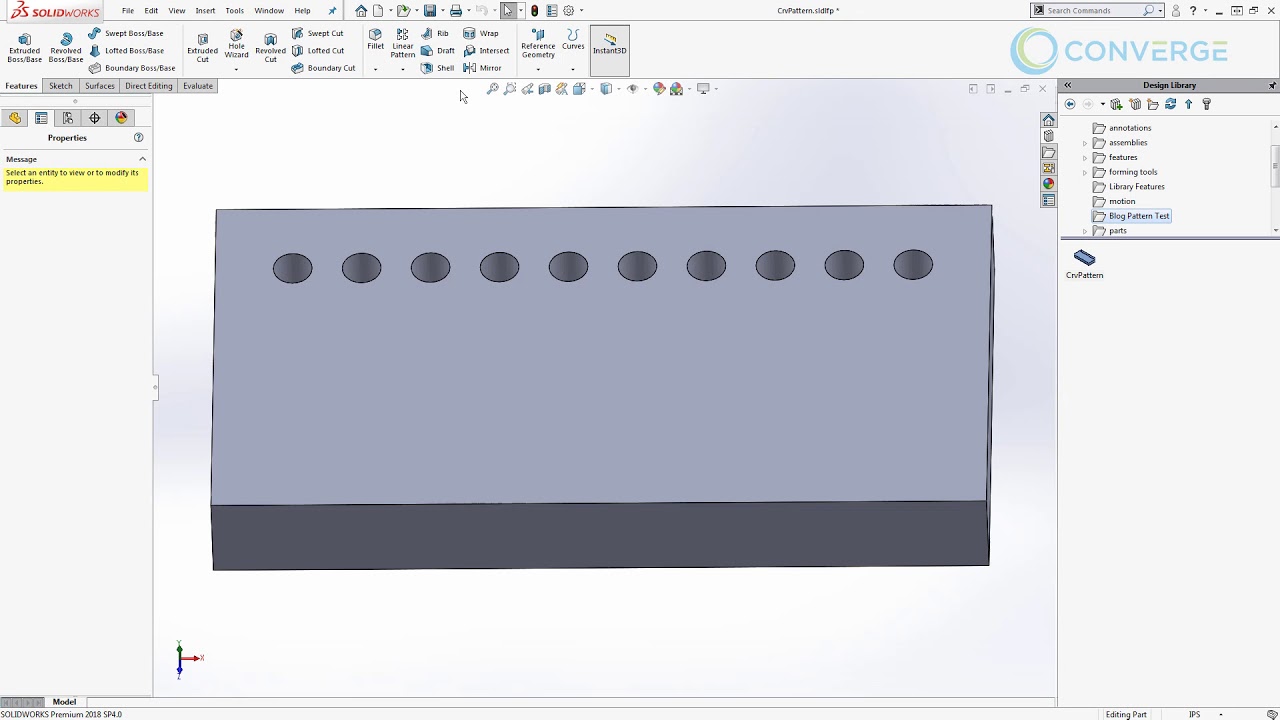This screenshot has height=720, width=1280.
Task: Open the Curves tool
Action: [x=573, y=40]
